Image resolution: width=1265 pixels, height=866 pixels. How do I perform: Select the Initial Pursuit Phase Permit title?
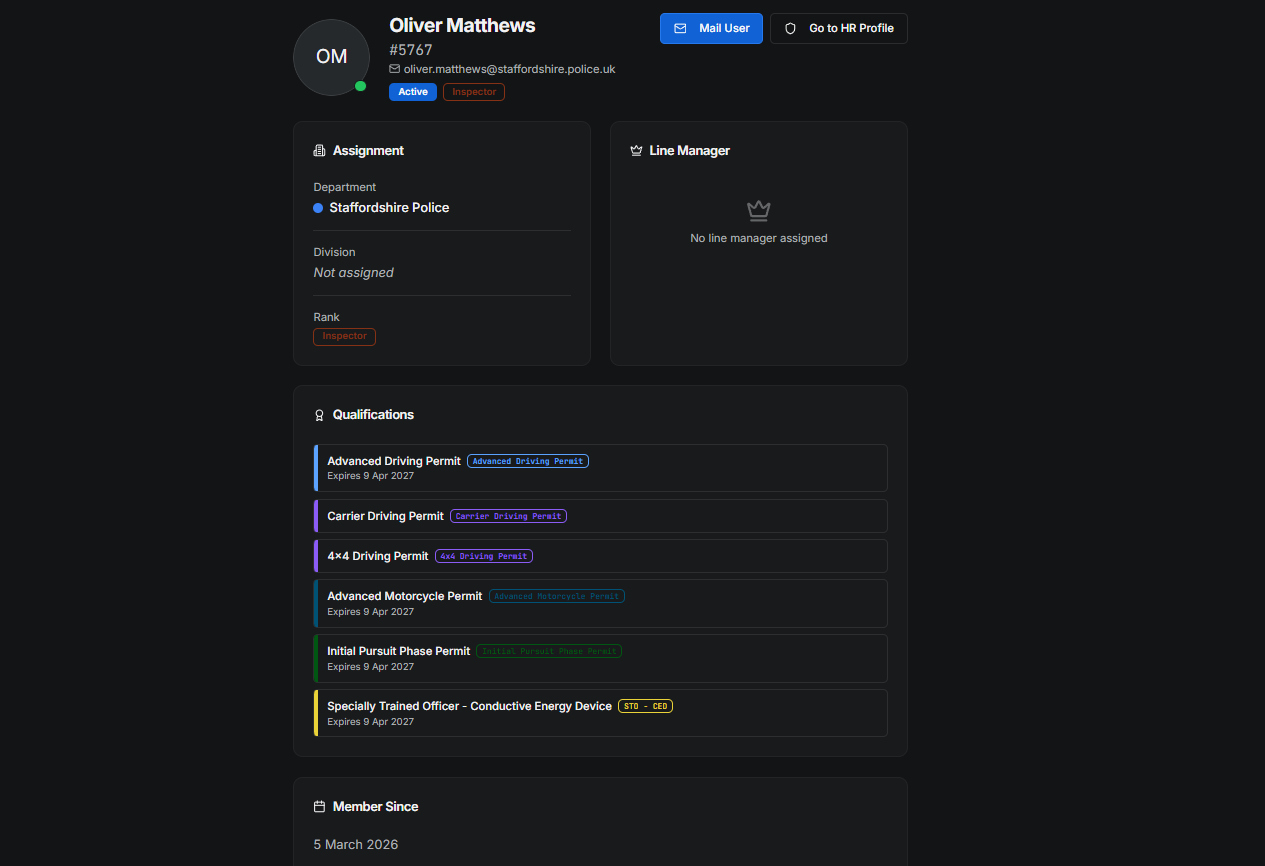coord(398,651)
